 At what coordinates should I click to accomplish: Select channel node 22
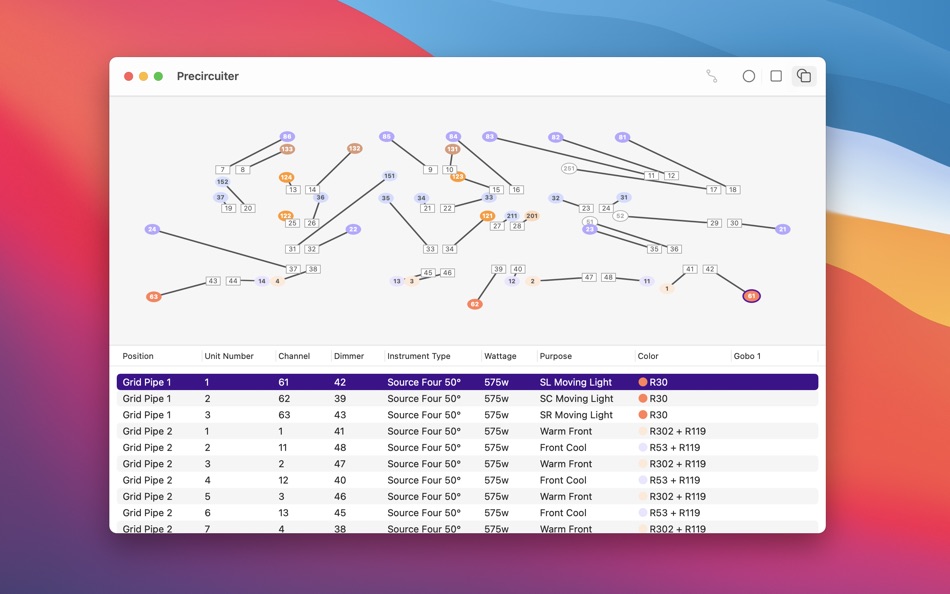coord(353,229)
